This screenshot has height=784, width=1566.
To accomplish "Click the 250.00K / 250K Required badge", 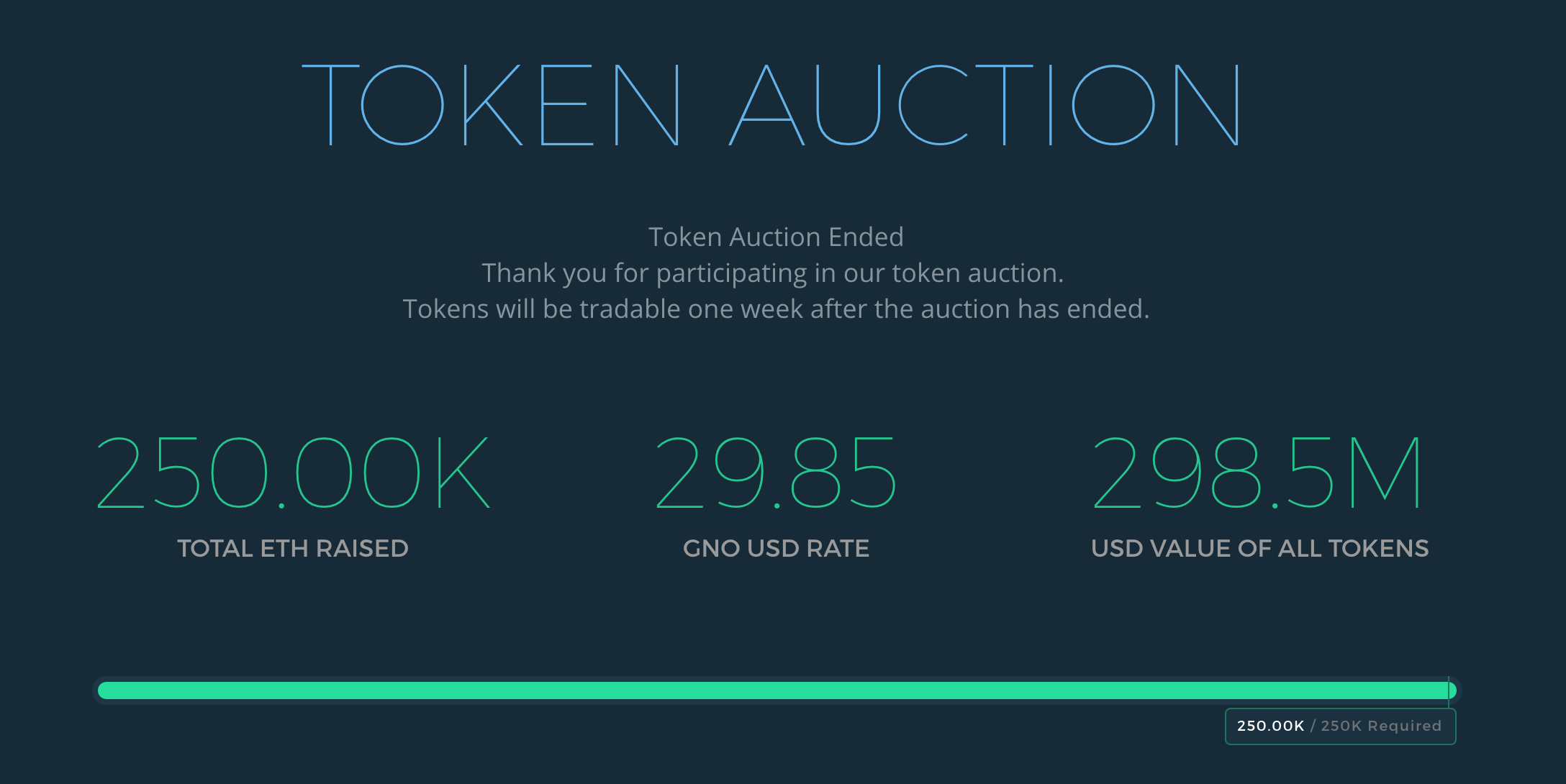I will (x=1340, y=726).
